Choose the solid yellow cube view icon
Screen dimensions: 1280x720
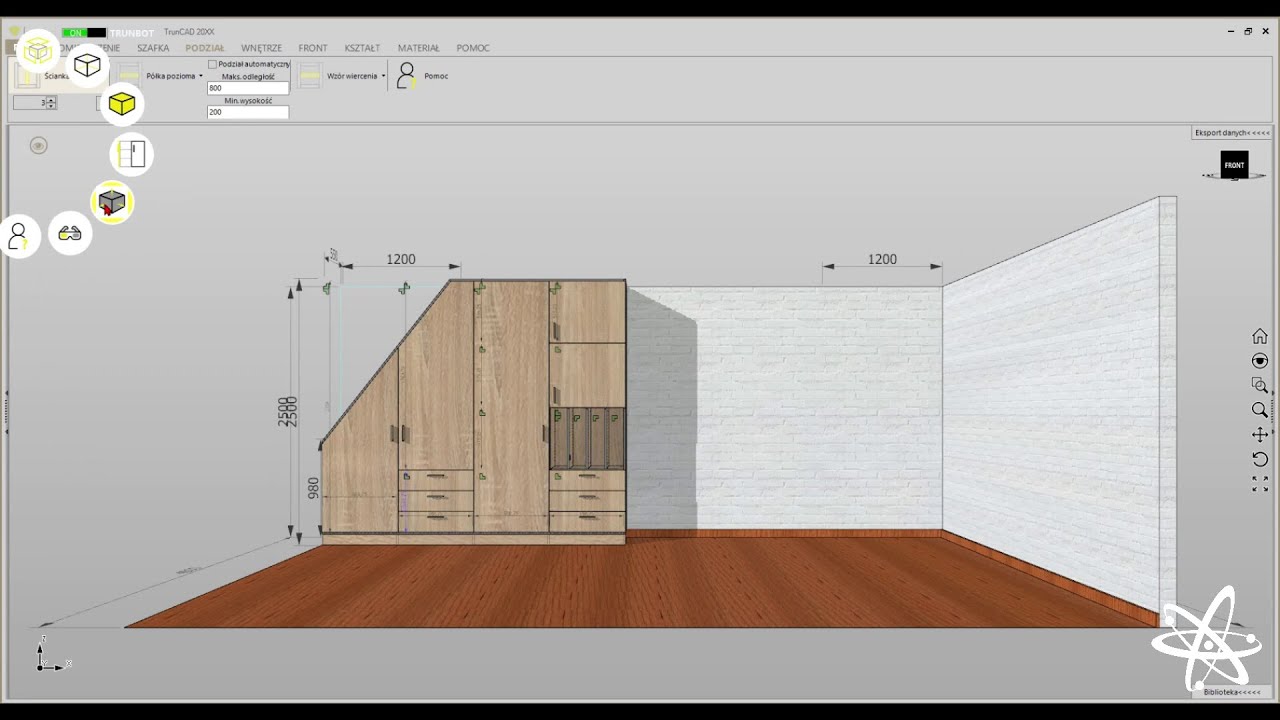122,104
